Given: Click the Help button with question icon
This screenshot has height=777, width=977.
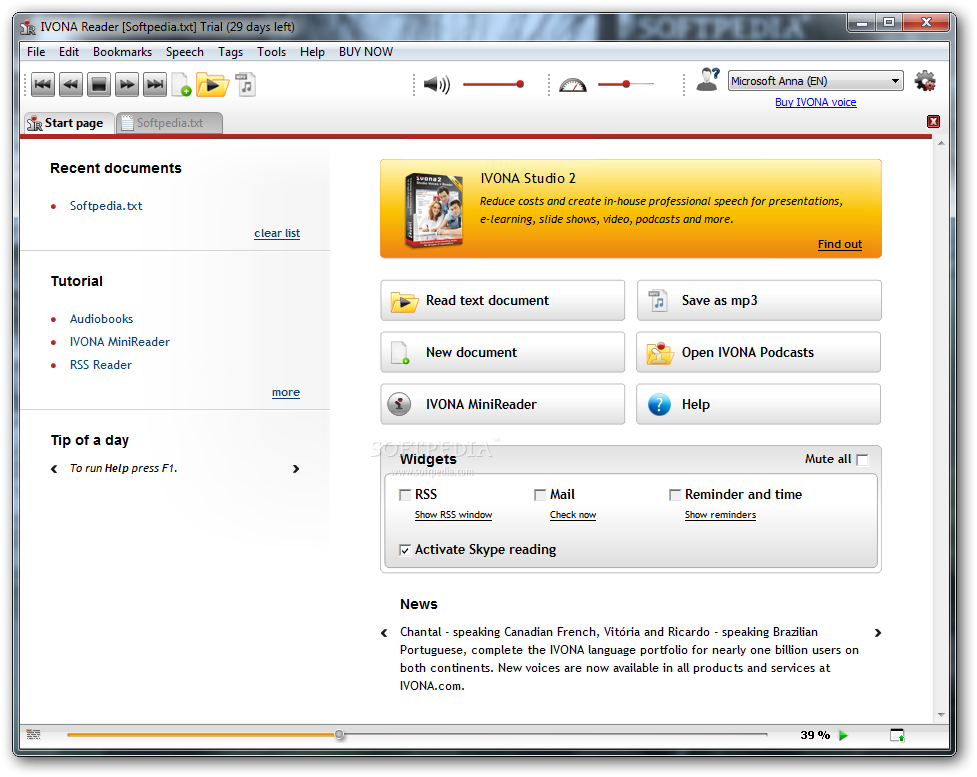Looking at the screenshot, I should pyautogui.click(x=758, y=404).
